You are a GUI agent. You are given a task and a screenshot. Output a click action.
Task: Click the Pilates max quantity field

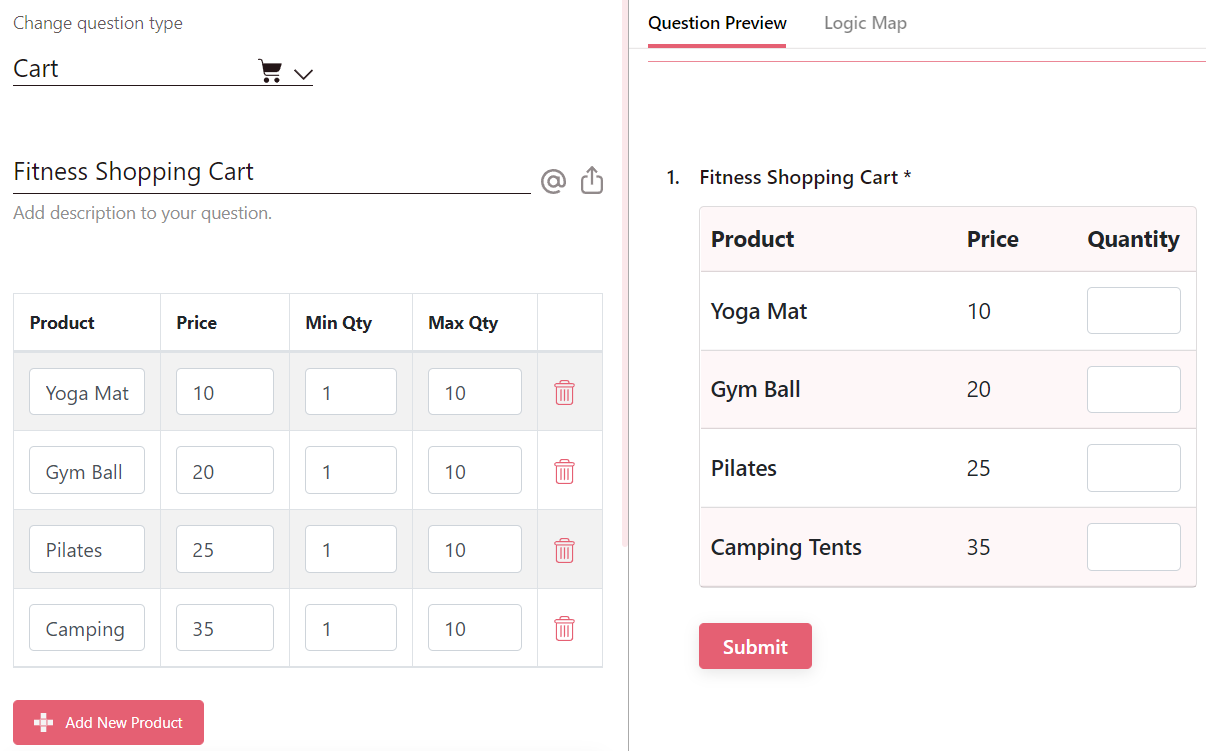click(x=474, y=550)
